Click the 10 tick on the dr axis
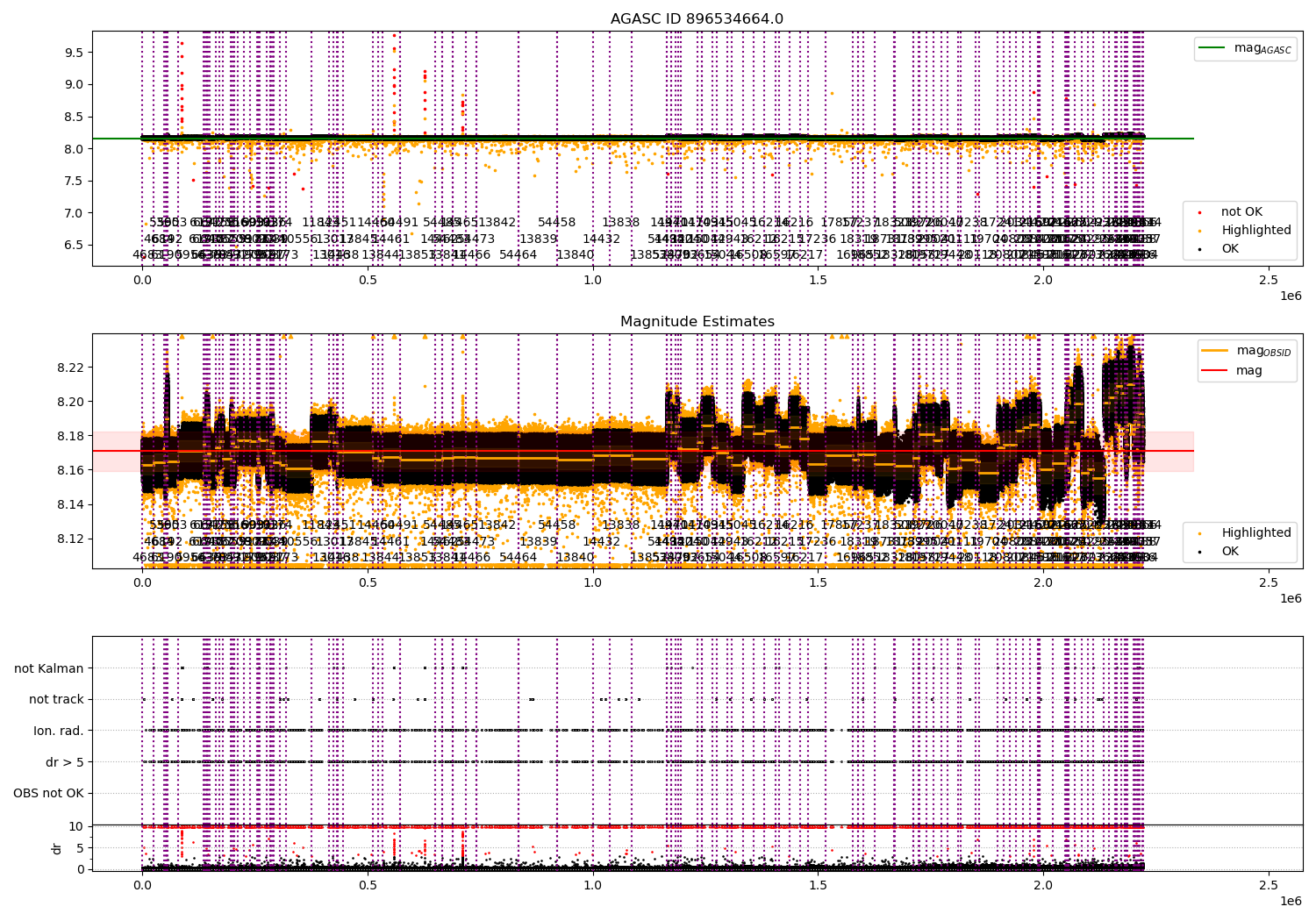Screen dimensions: 1316x921 [x=76, y=826]
